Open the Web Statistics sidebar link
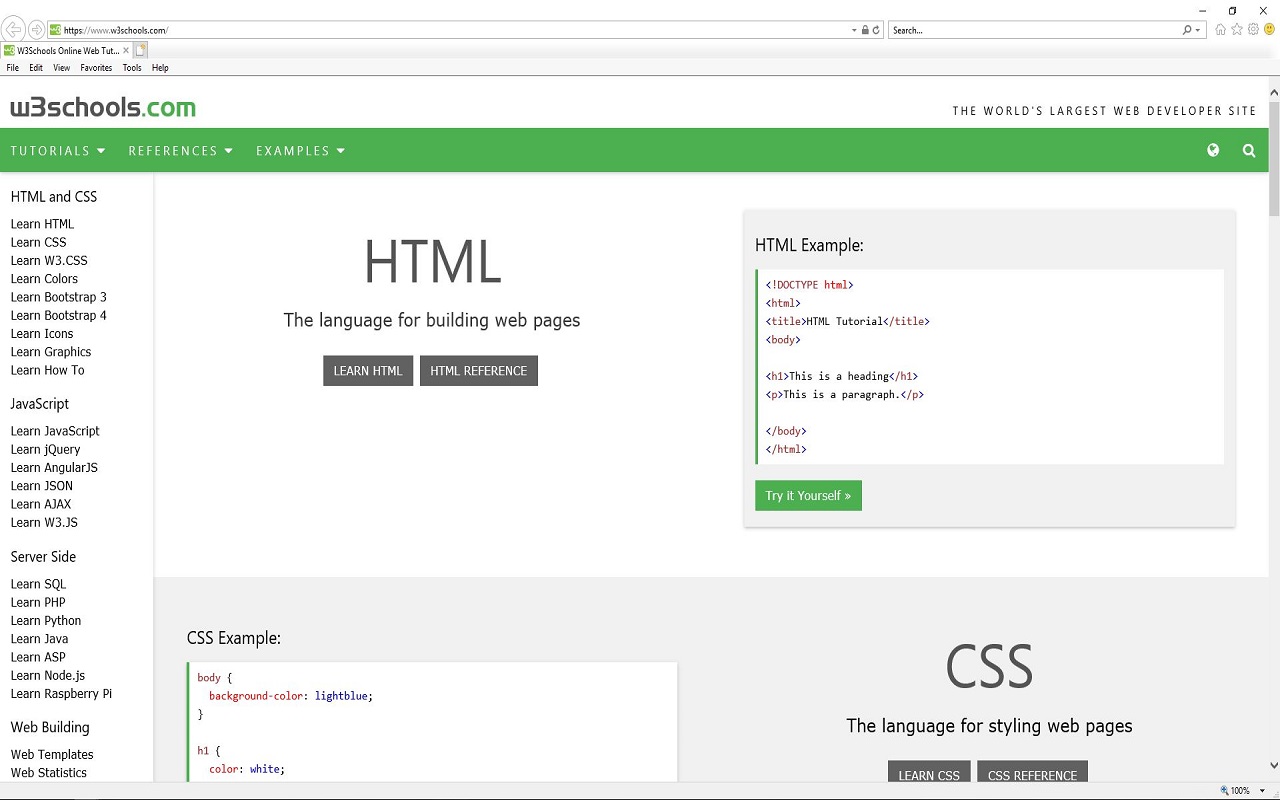 pyautogui.click(x=49, y=773)
